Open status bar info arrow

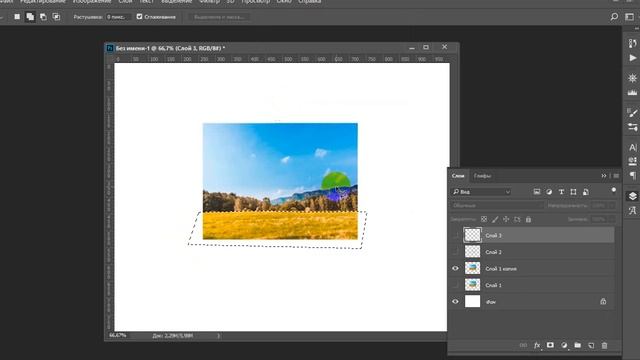click(x=218, y=336)
